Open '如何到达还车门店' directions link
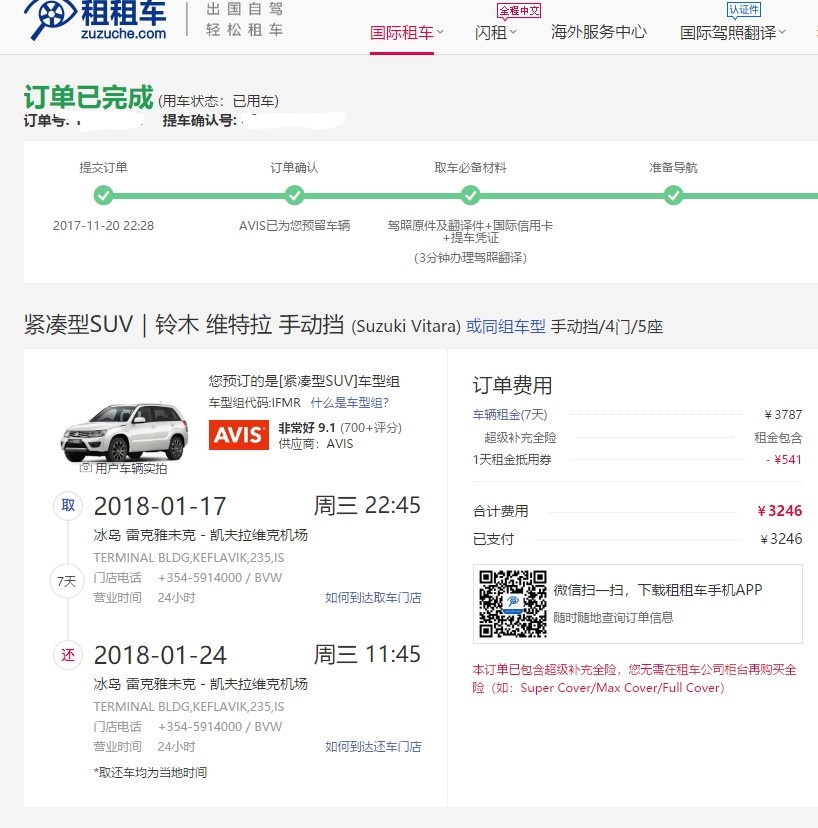818x828 pixels. click(x=373, y=747)
